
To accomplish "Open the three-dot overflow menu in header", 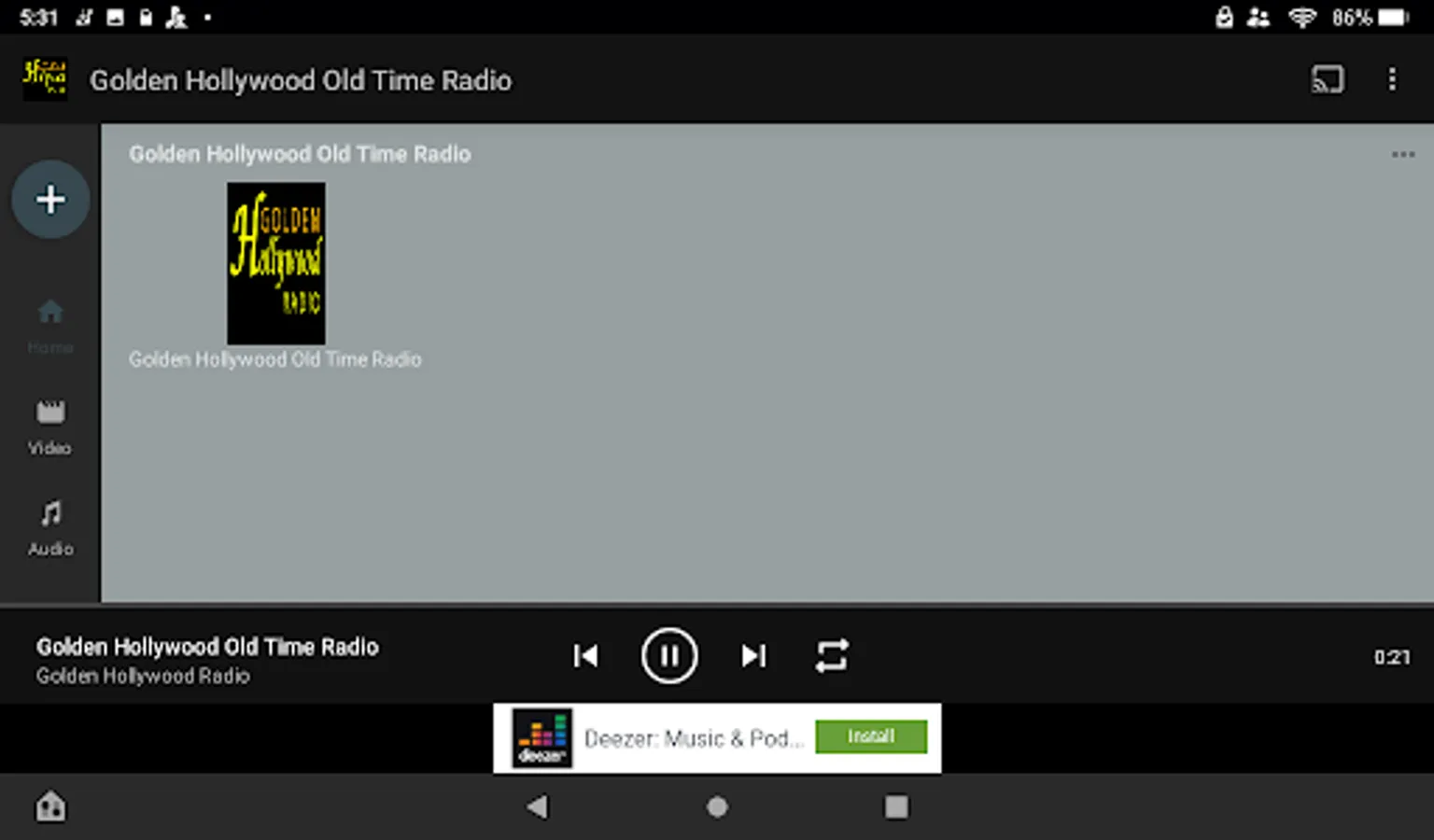I will click(1392, 79).
